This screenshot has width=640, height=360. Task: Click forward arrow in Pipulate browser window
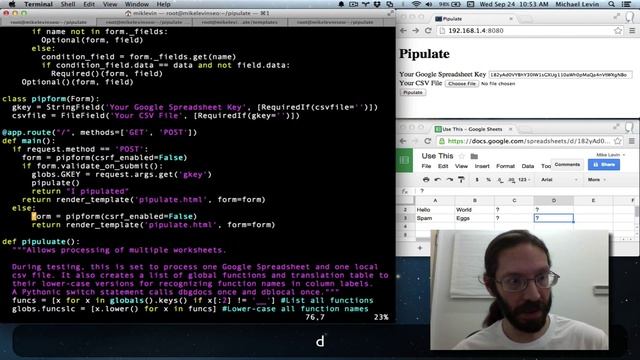point(416,31)
